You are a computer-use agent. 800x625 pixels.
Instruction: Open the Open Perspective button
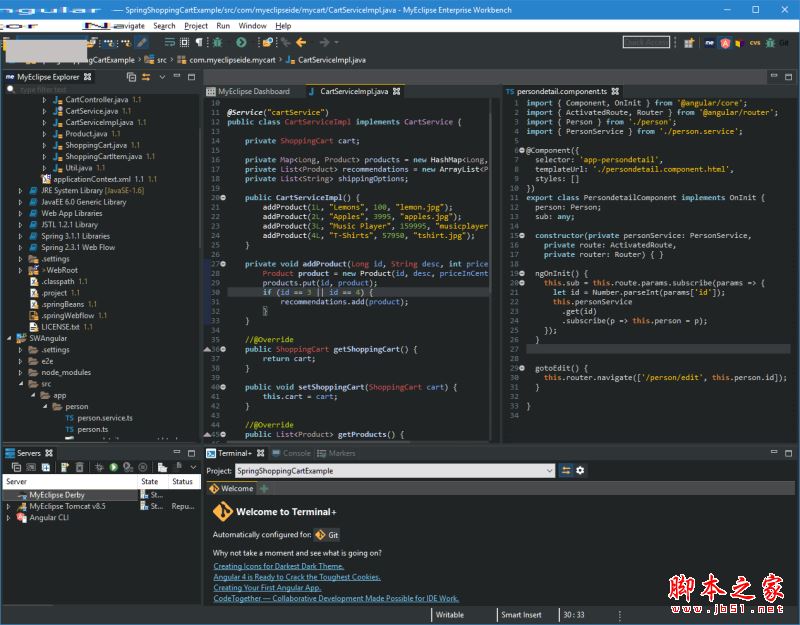tap(689, 43)
